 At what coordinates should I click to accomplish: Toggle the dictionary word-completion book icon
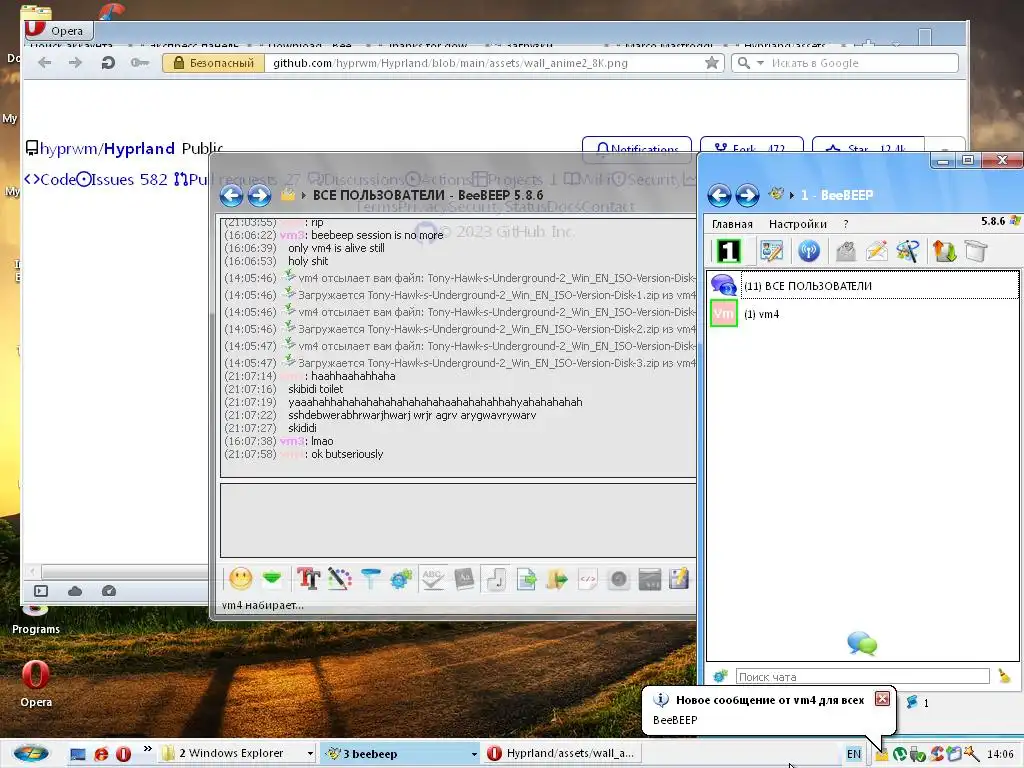464,579
